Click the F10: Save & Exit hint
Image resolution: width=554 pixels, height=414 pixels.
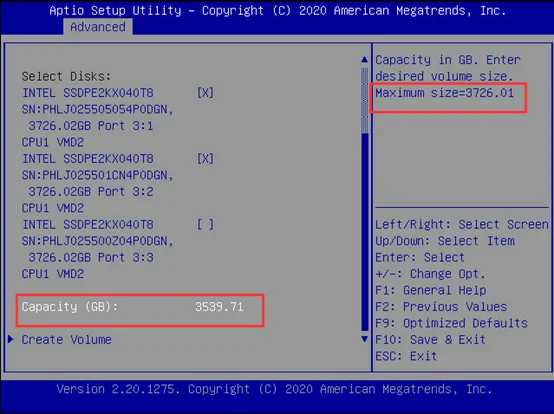(430, 339)
